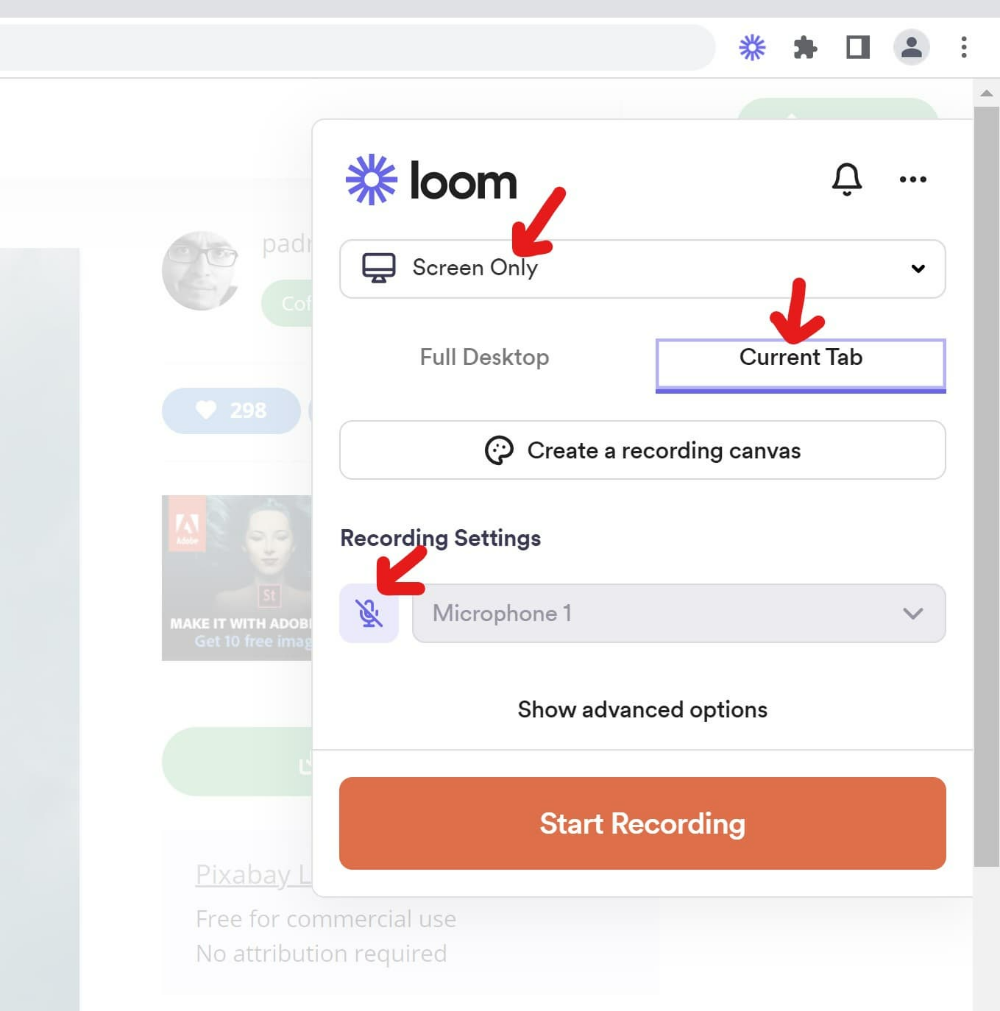Click the Start Recording button
This screenshot has width=1000, height=1011.
tap(642, 823)
